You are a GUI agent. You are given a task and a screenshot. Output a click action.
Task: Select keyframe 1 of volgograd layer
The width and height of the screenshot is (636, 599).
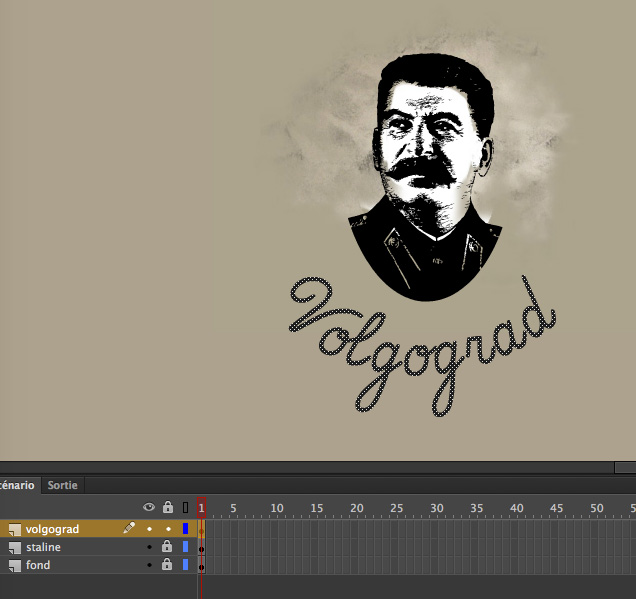(202, 529)
